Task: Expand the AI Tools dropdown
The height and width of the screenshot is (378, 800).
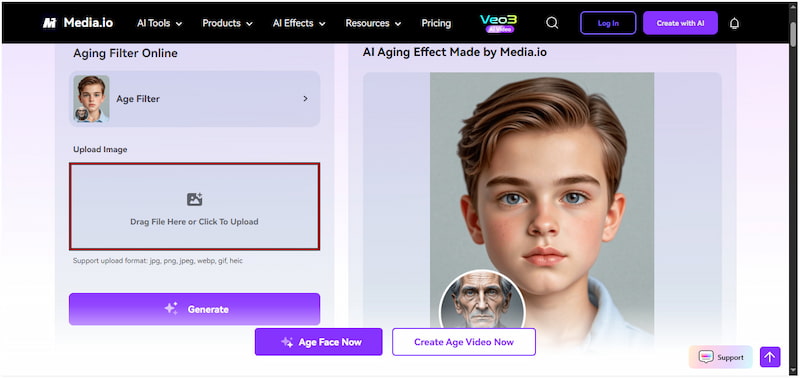Action: coord(159,23)
